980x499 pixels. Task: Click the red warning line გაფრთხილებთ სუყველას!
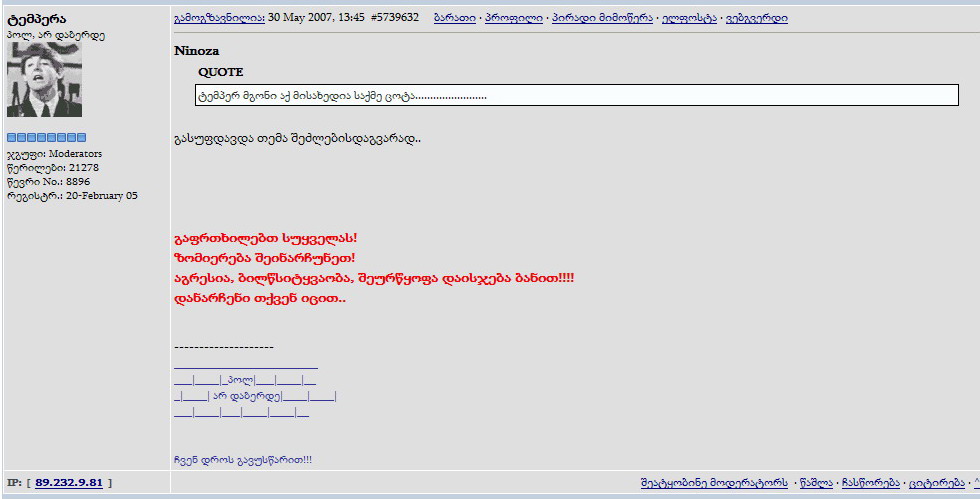point(266,238)
